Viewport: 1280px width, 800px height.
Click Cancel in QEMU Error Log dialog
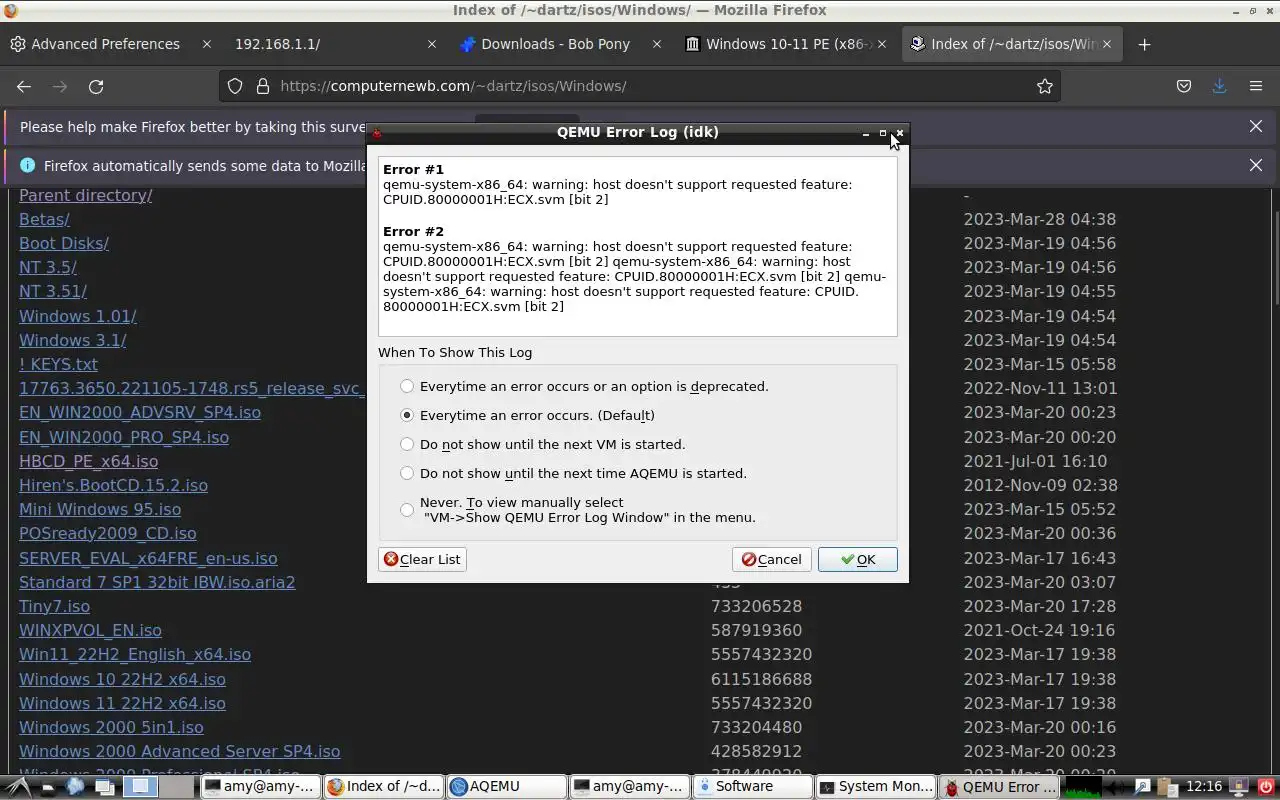point(771,559)
